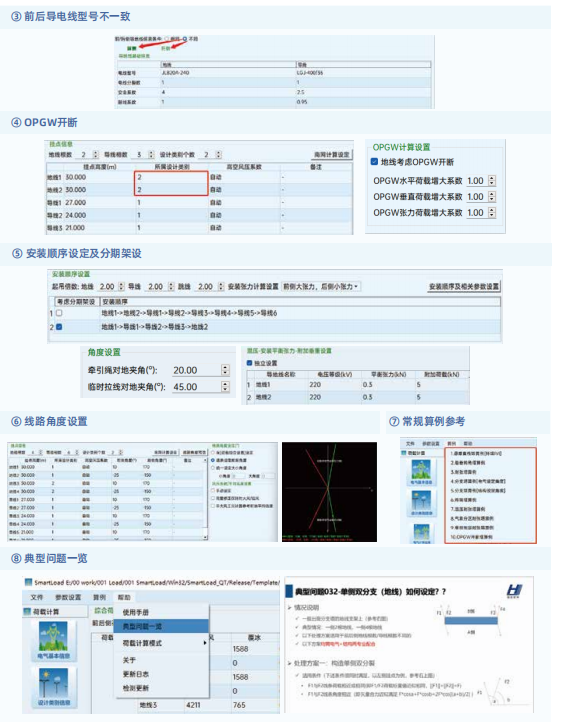Click 所属设计类别 column header in OPGW table
The width and height of the screenshot is (563, 725).
tap(172, 166)
